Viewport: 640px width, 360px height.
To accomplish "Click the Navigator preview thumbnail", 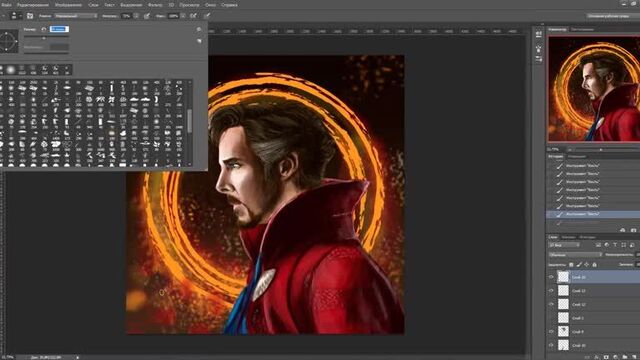I will coord(594,89).
